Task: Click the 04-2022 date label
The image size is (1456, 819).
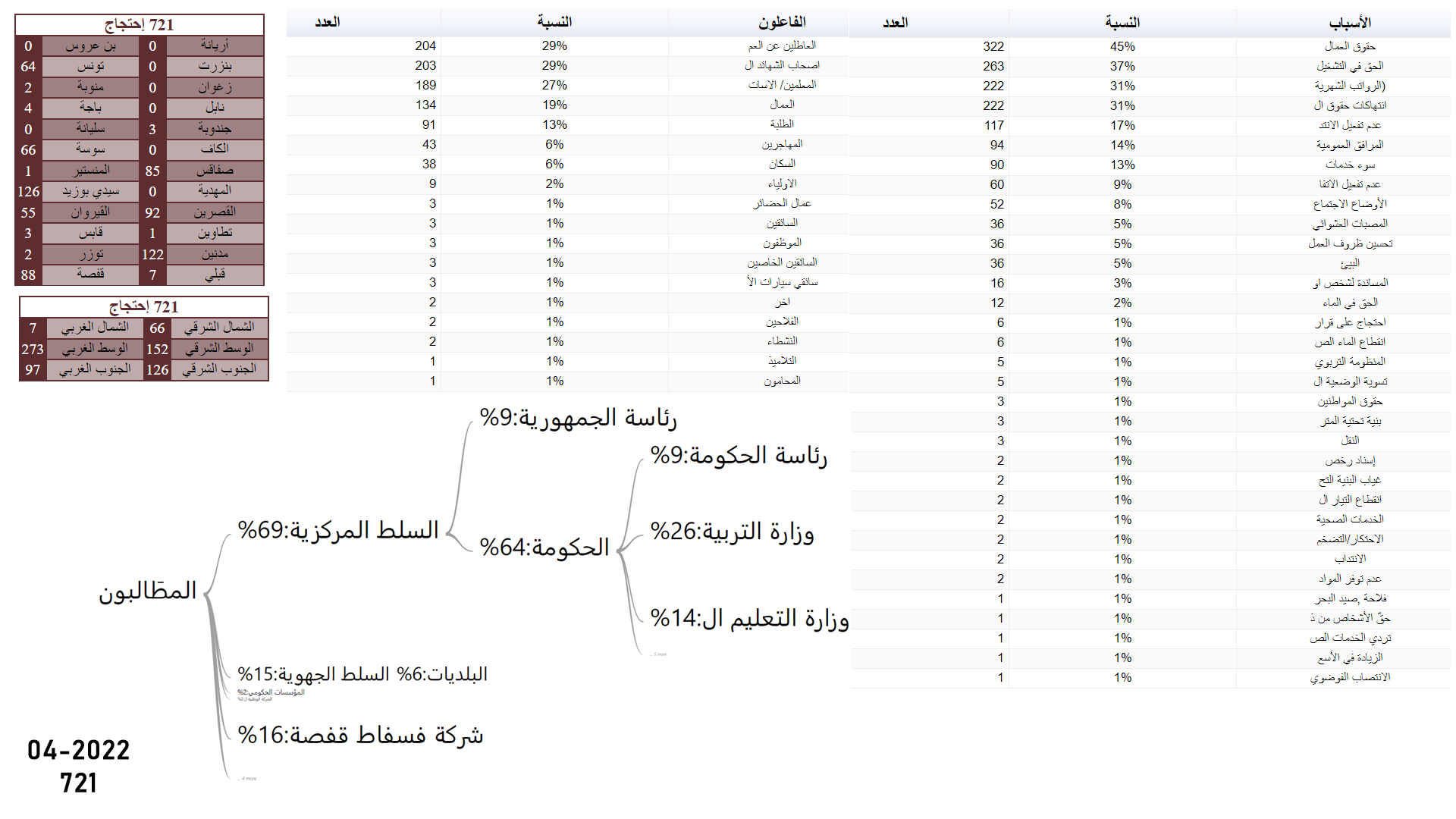Action: [x=79, y=750]
